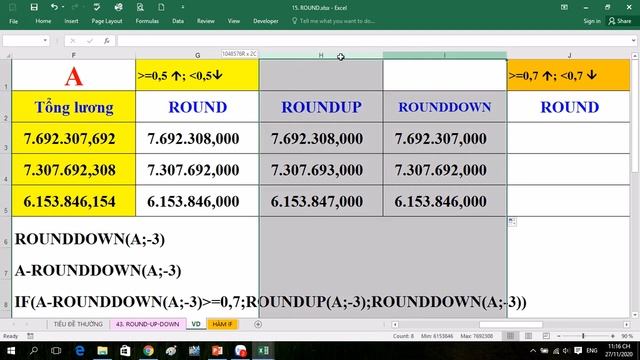Expand the Name Box dropdown

tap(45, 40)
